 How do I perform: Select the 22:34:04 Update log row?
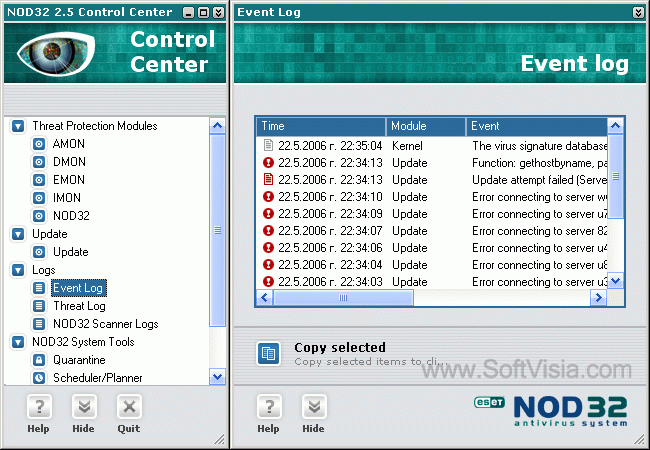point(434,264)
